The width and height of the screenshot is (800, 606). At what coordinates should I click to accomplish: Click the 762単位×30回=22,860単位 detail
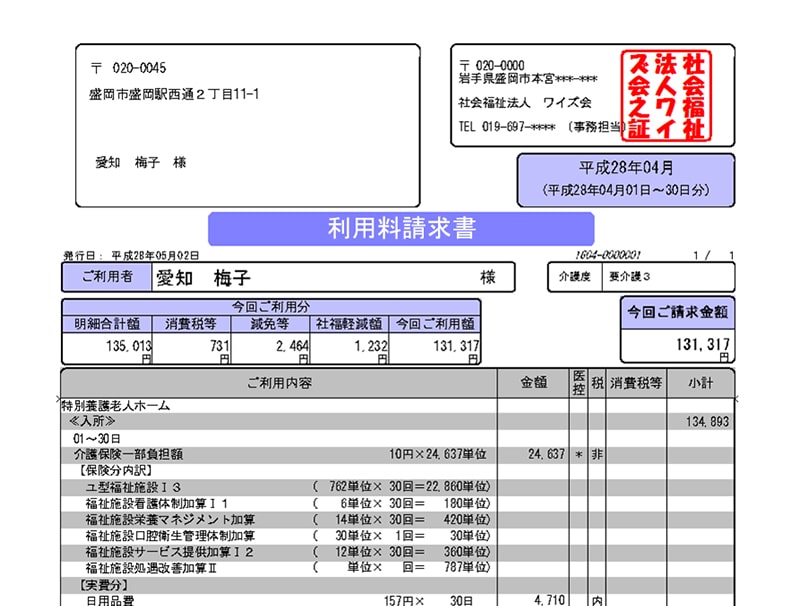click(402, 487)
